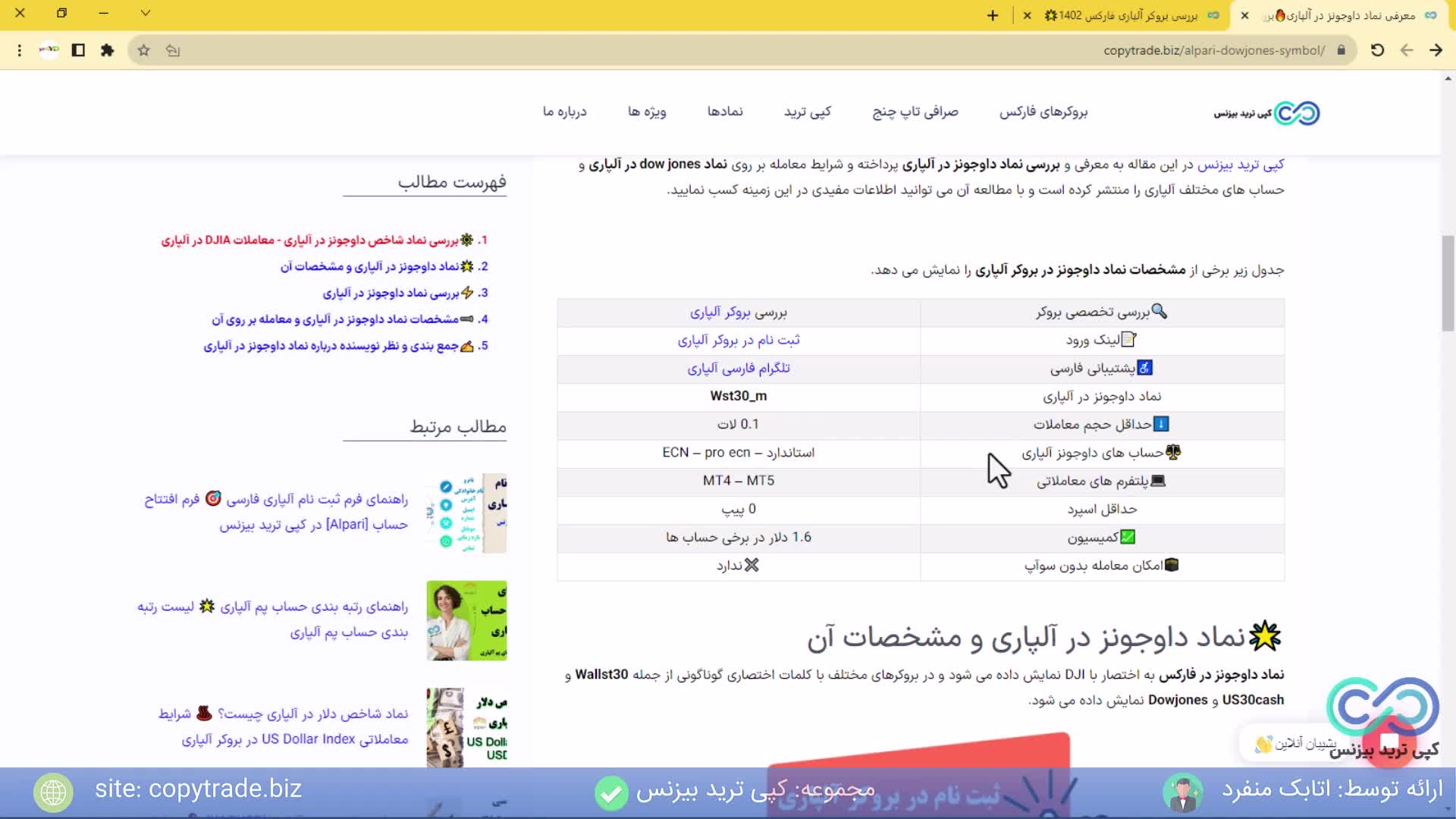Expand the tab search chevron
The image size is (1456, 819).
[146, 13]
